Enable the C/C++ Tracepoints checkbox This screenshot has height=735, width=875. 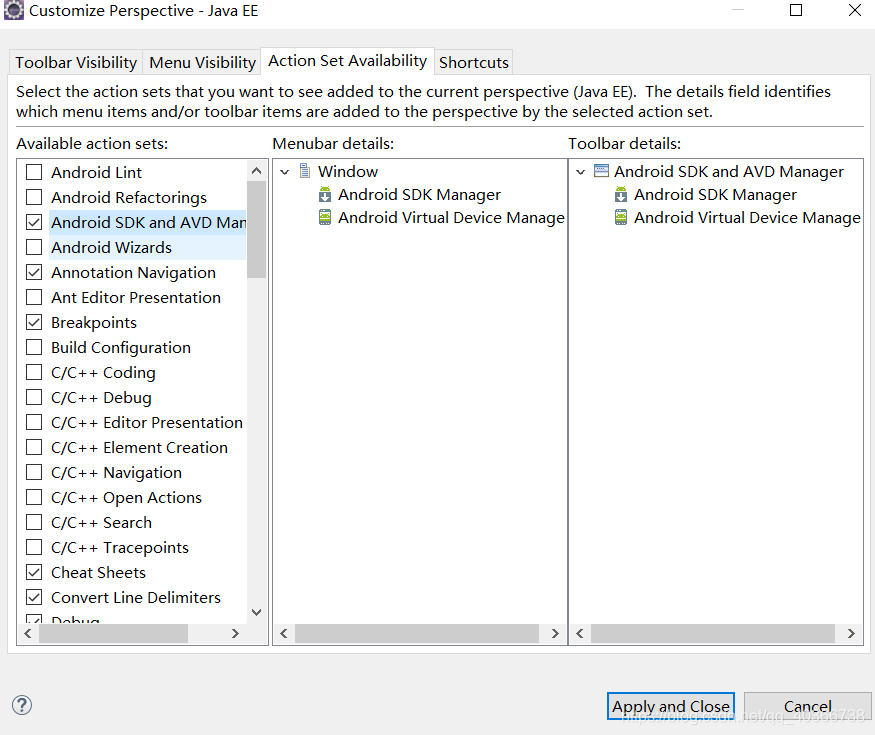tap(34, 547)
